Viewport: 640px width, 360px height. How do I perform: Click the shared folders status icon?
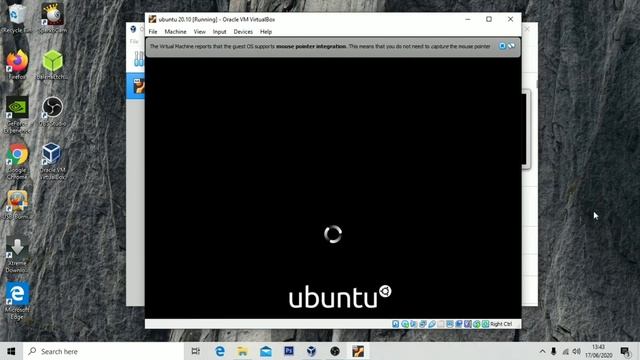(441, 324)
